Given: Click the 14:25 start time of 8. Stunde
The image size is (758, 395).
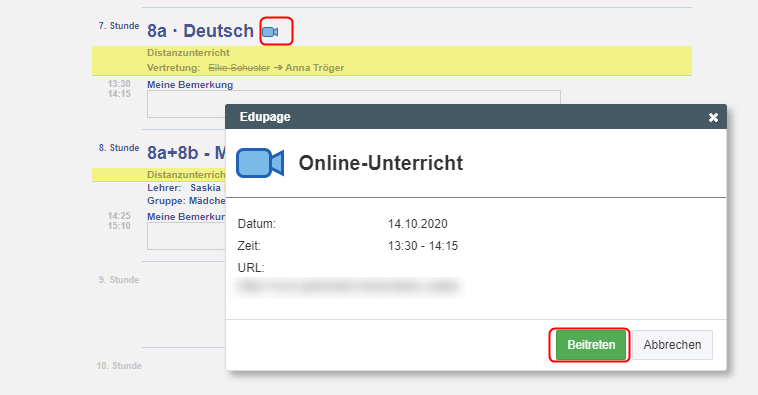Looking at the screenshot, I should click(x=119, y=216).
